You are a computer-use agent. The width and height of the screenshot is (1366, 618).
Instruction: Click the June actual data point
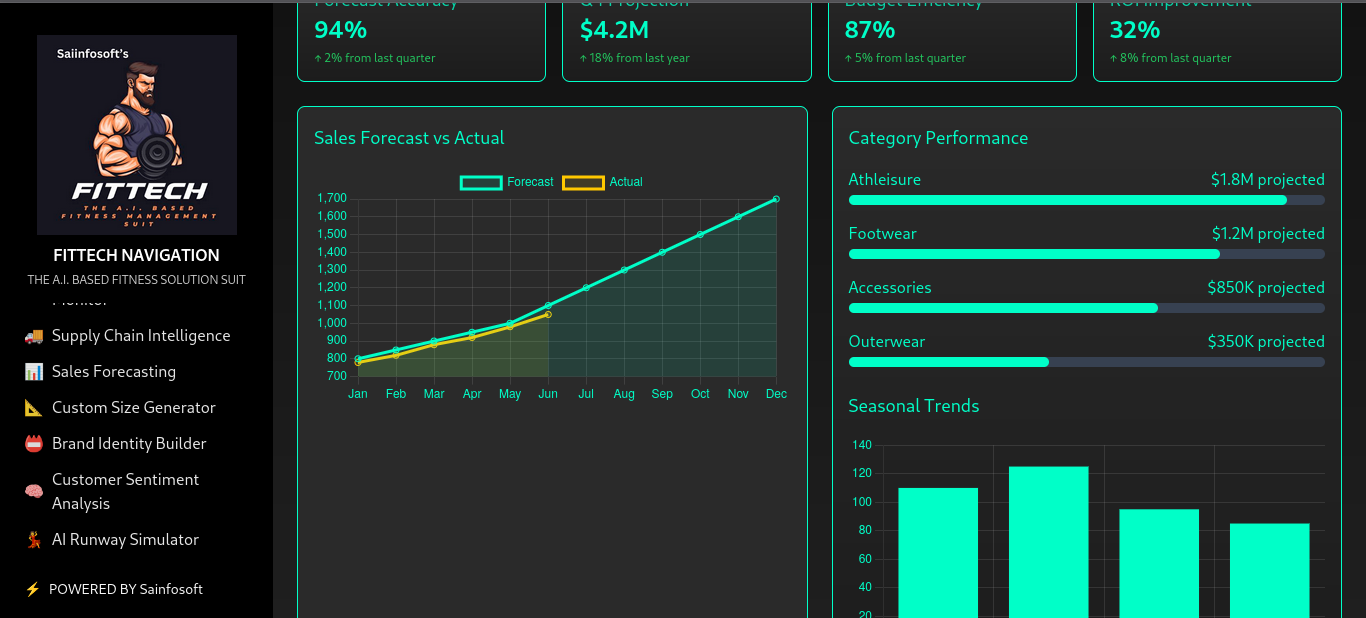[548, 314]
